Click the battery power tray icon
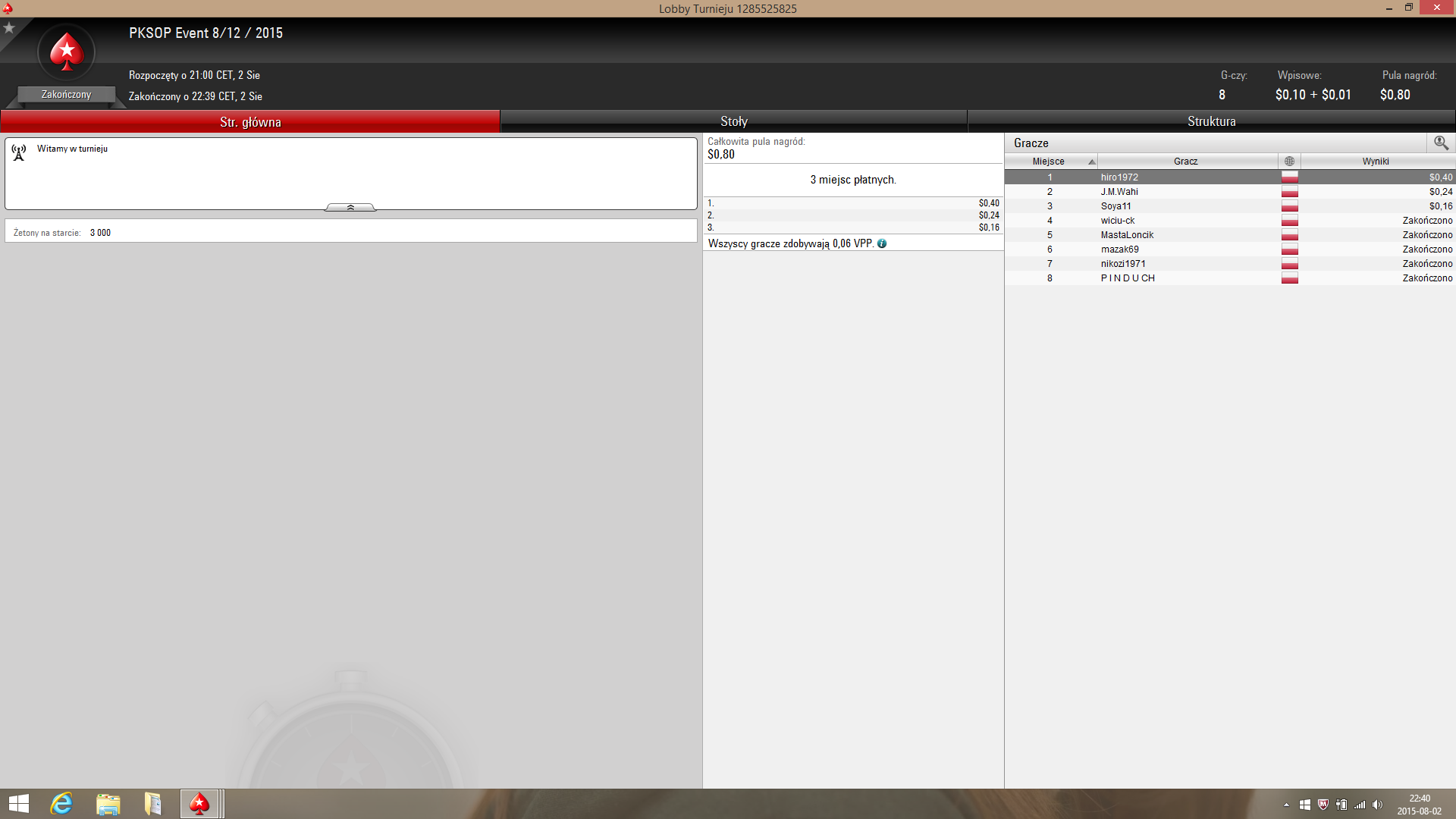The width and height of the screenshot is (1456, 819). (1341, 805)
